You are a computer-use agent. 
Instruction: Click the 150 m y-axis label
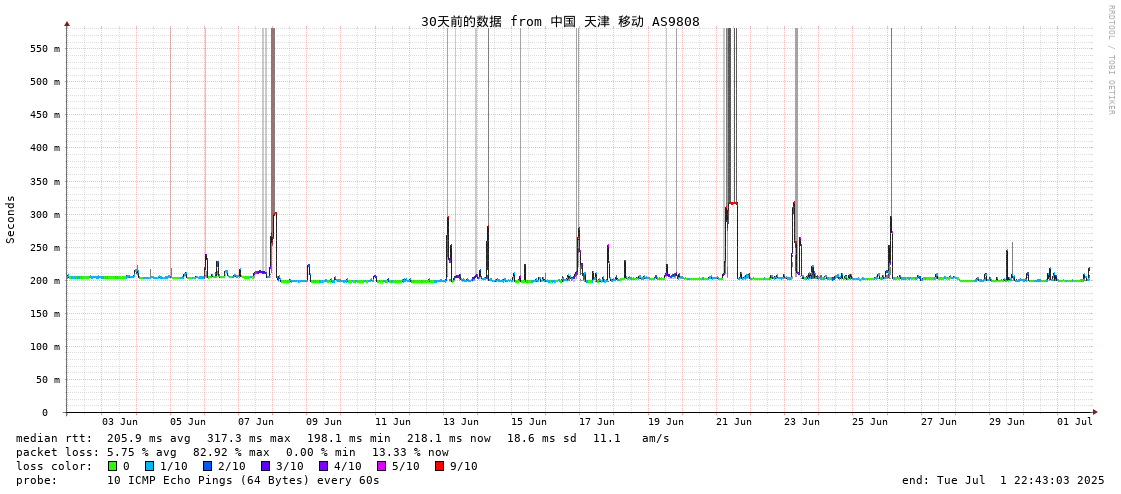[x=45, y=313]
